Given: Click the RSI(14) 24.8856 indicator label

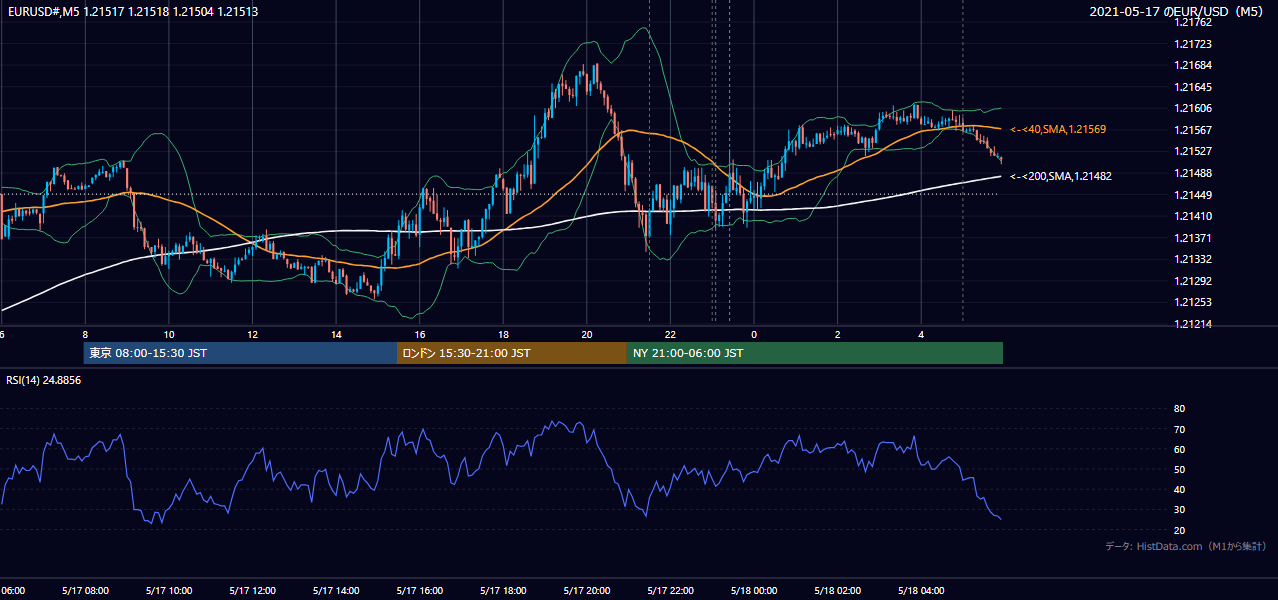Looking at the screenshot, I should [x=44, y=380].
